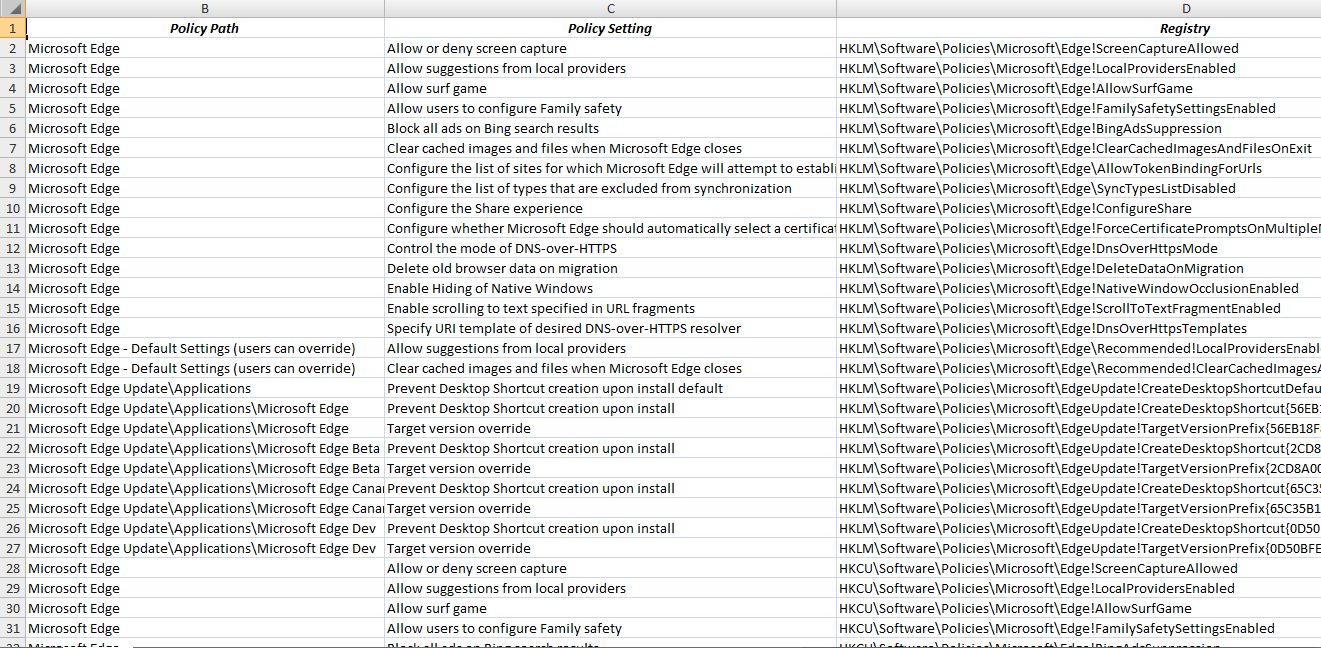The height and width of the screenshot is (648, 1321).
Task: Select "Allow users to configure Family safety" in row 5
Action: 610,108
